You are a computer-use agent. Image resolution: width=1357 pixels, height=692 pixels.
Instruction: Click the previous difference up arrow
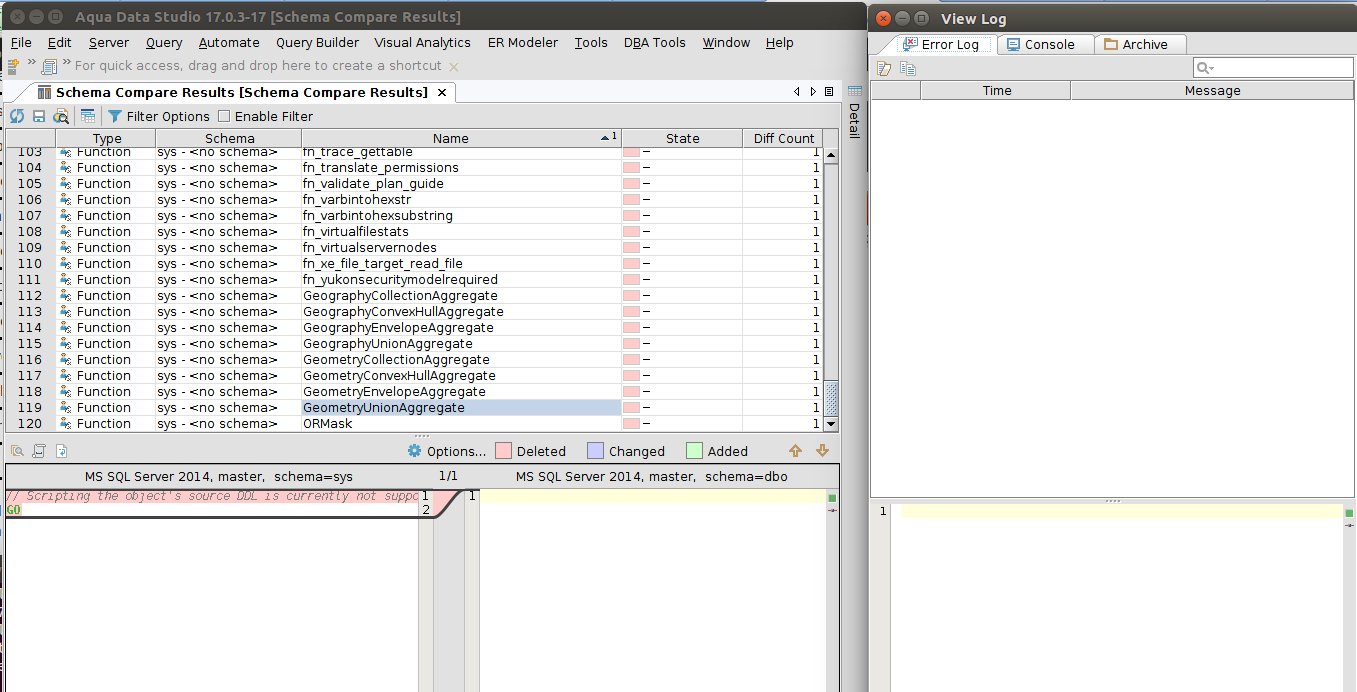796,451
